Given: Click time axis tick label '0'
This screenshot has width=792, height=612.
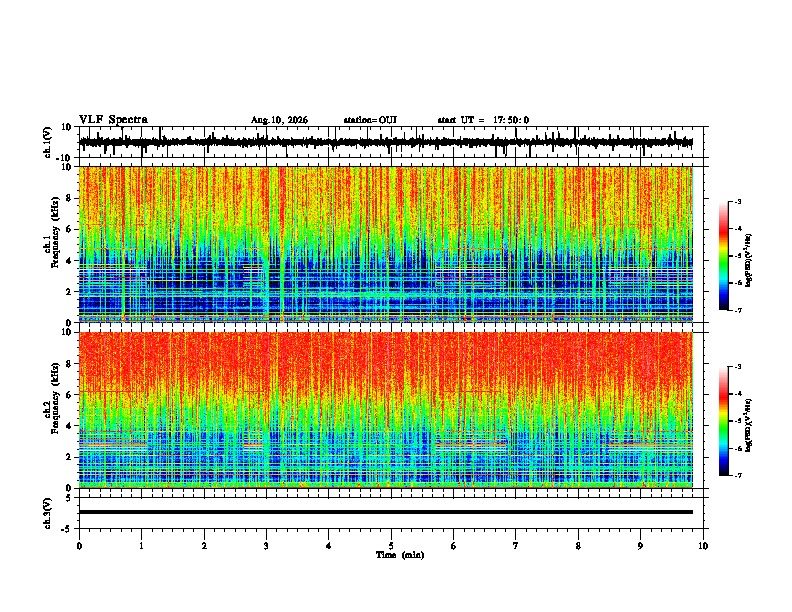Looking at the screenshot, I should 79,545.
